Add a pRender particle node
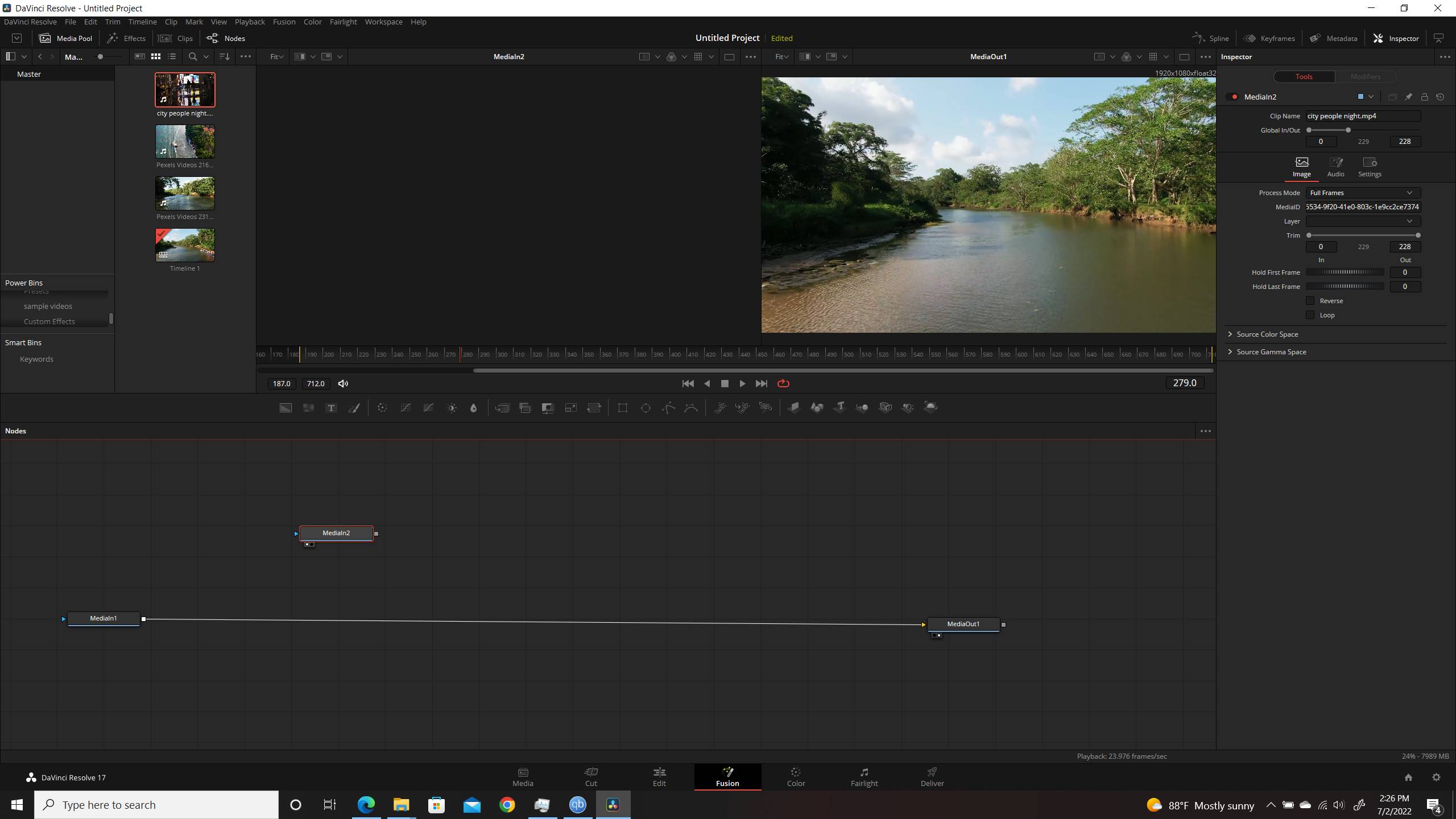 coord(766,407)
